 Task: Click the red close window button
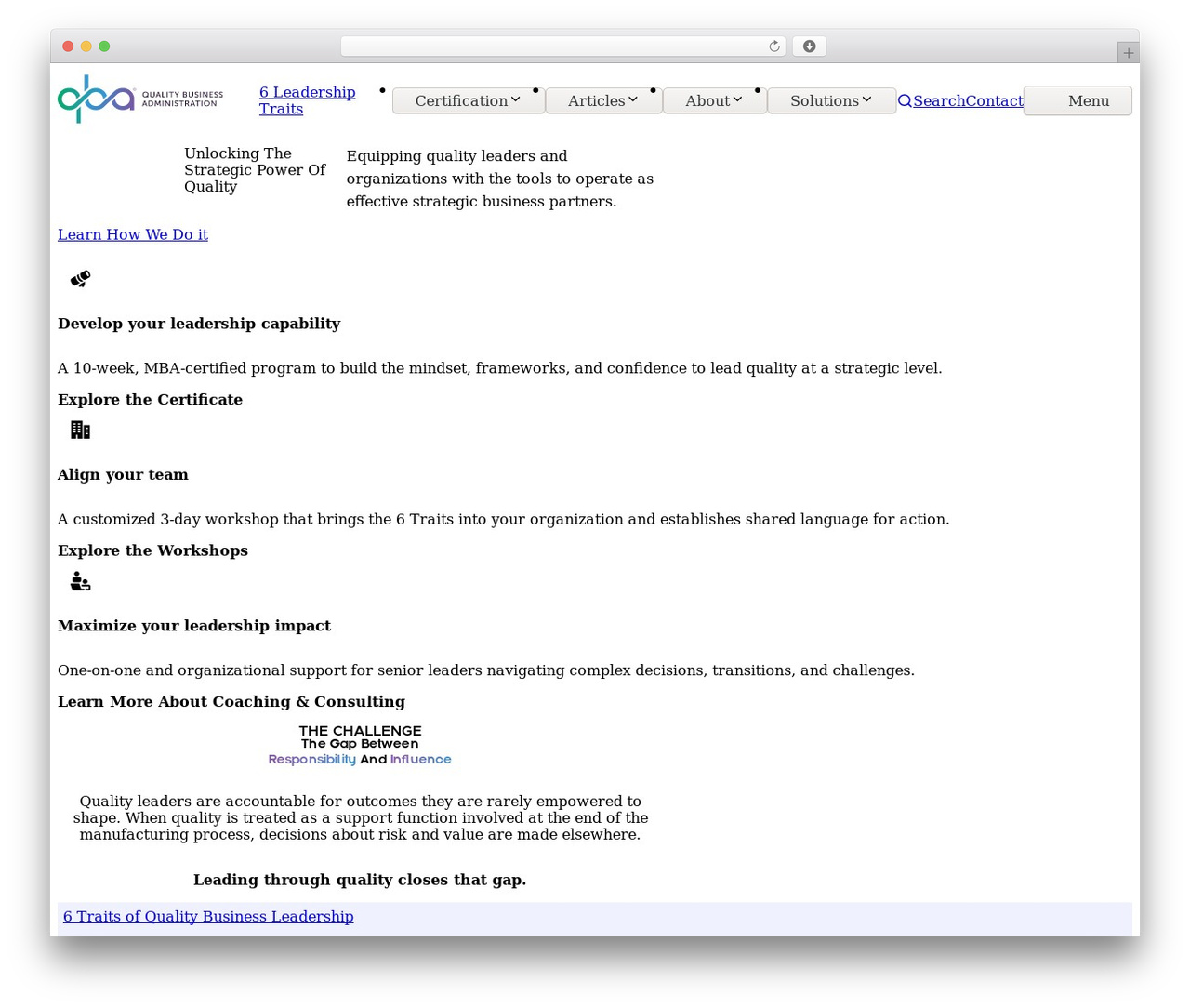pyautogui.click(x=68, y=46)
